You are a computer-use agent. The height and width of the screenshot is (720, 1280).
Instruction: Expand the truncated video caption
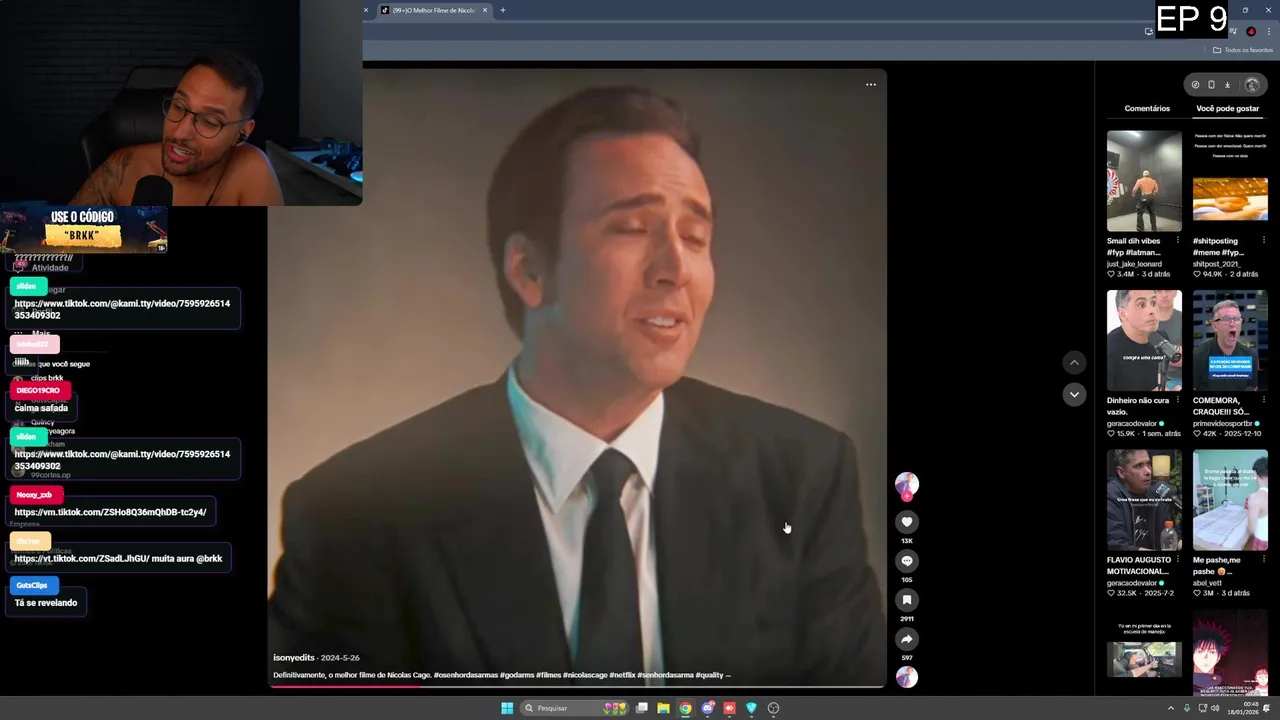728,675
